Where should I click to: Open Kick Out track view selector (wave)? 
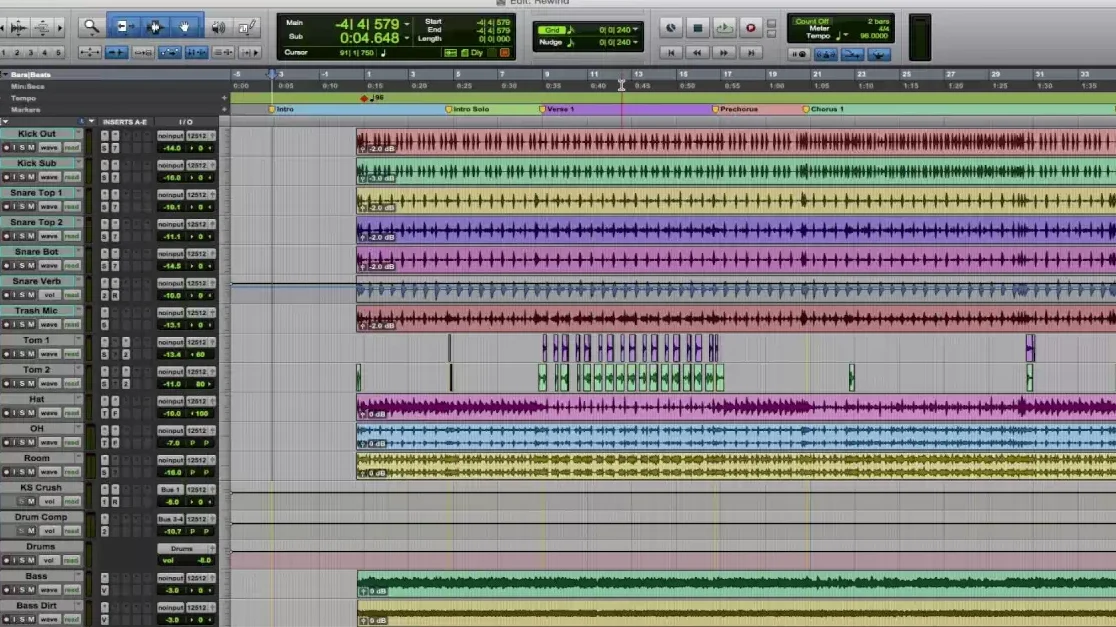(x=48, y=147)
